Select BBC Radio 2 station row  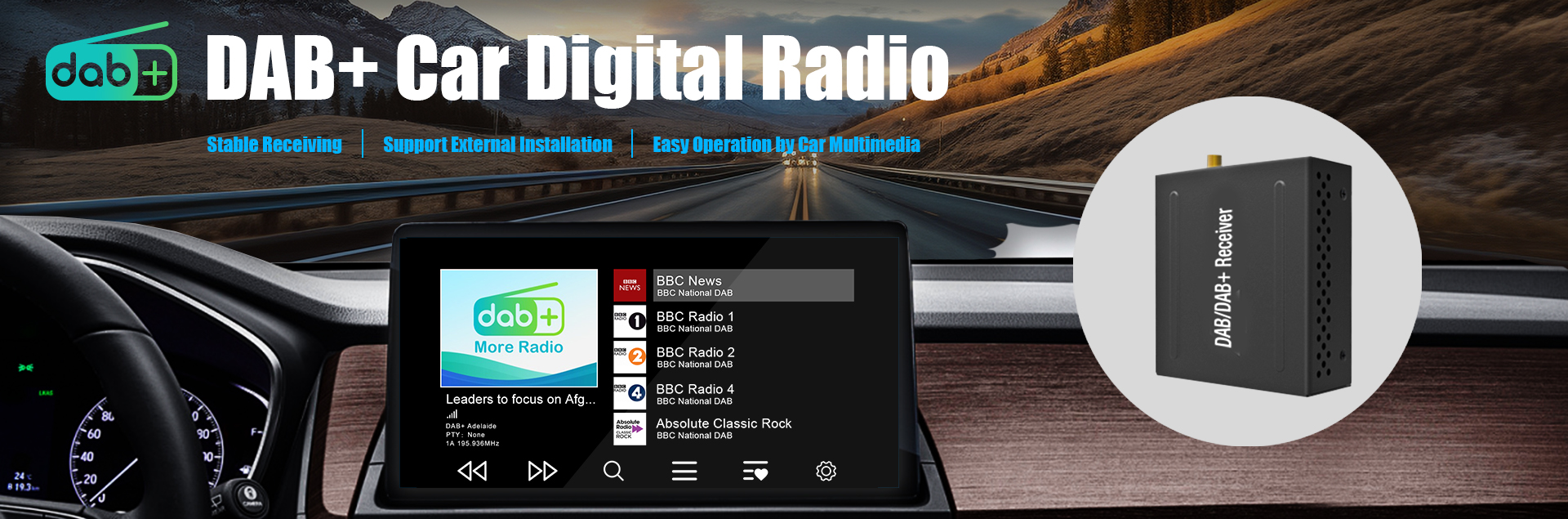pos(733,357)
